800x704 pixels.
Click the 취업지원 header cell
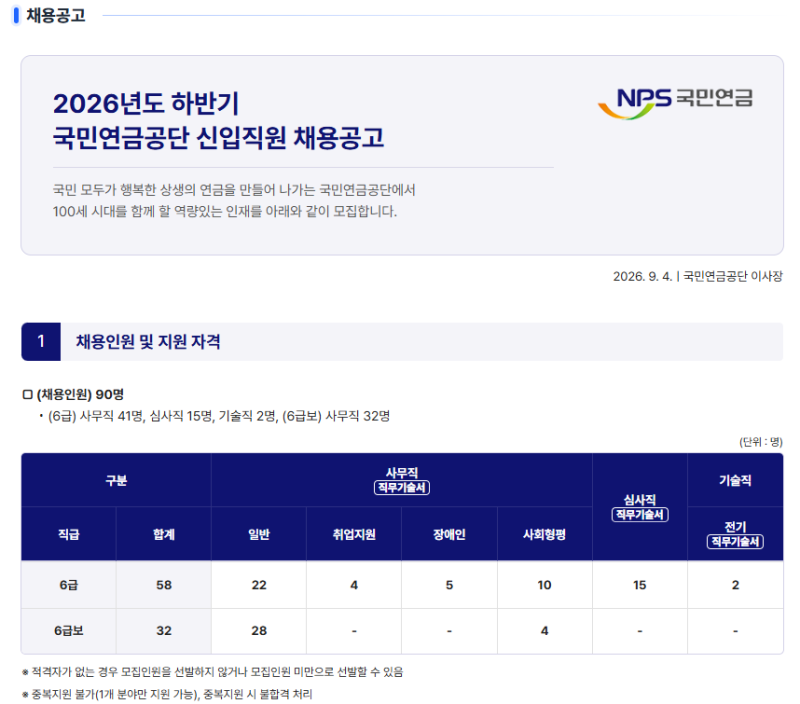click(354, 534)
